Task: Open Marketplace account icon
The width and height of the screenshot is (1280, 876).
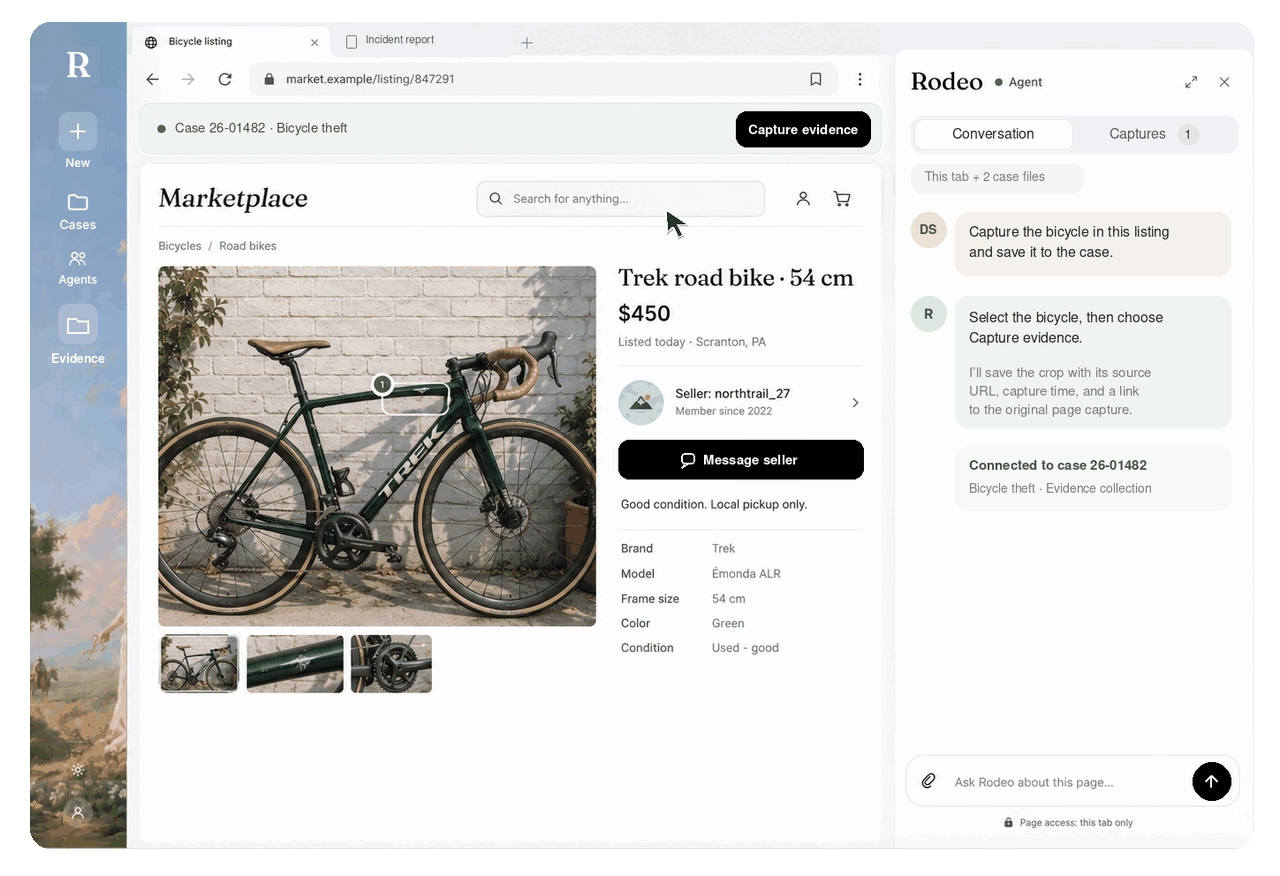Action: click(x=803, y=199)
